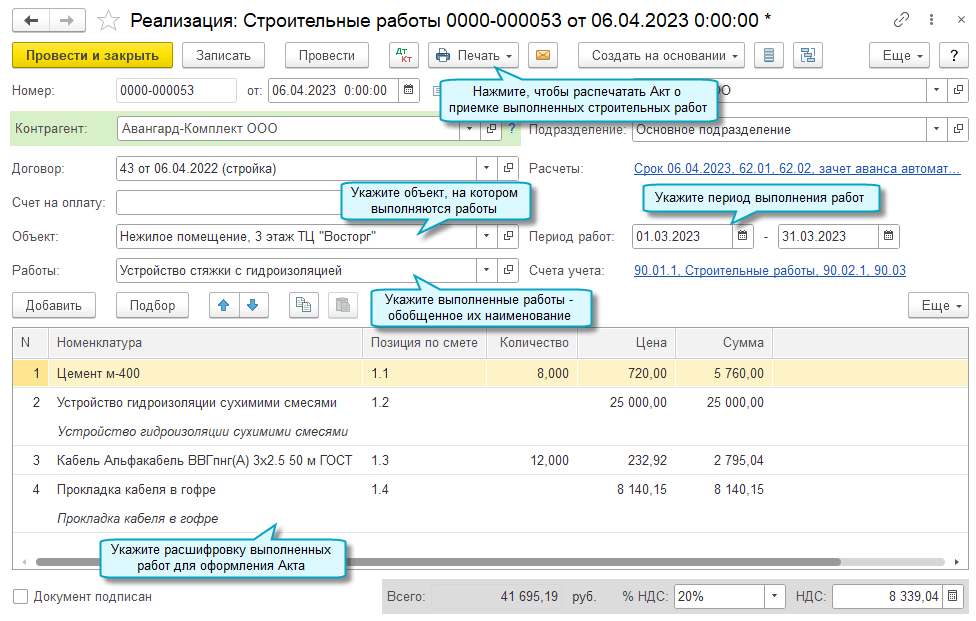Expand the Объект dropdown list
Viewport: 976px width, 621px height.
[487, 236]
